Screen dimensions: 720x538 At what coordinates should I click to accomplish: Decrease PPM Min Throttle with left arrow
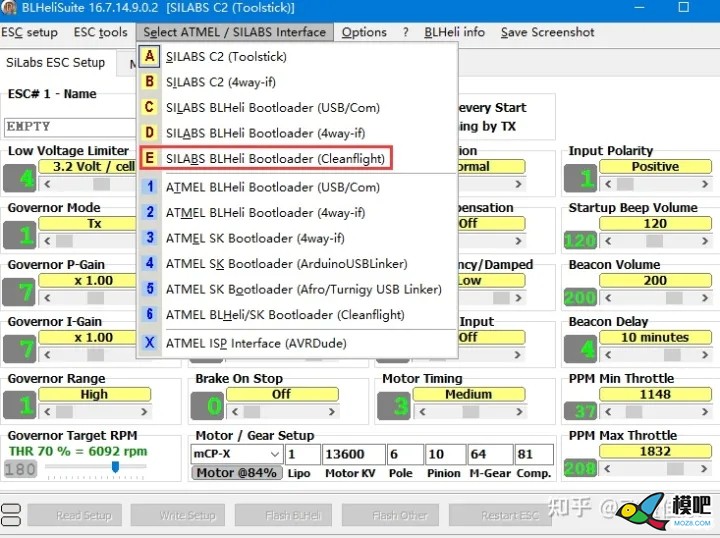(x=608, y=412)
